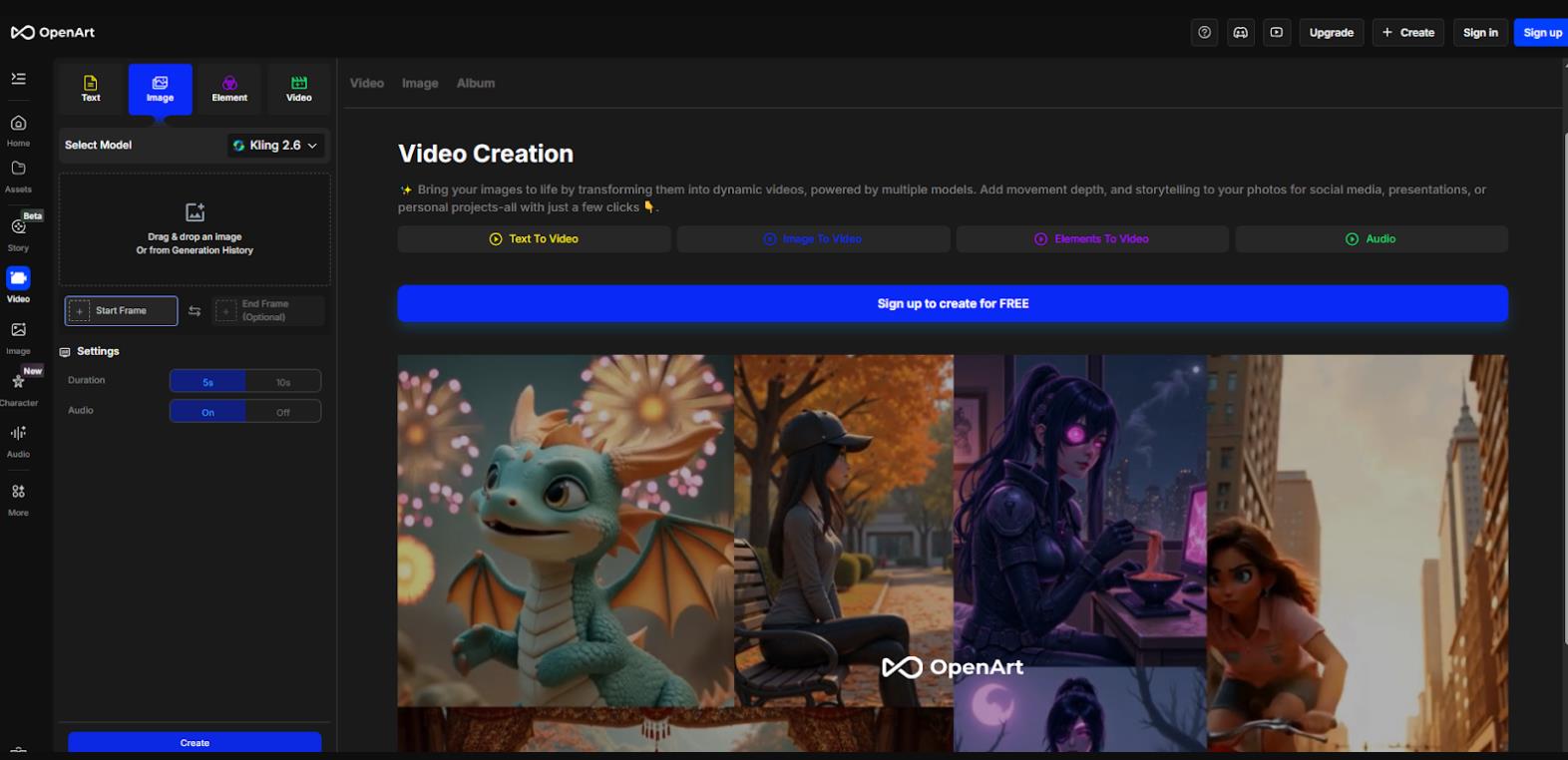The image size is (1568, 760).
Task: Open the dragon video thumbnail
Action: [566, 531]
